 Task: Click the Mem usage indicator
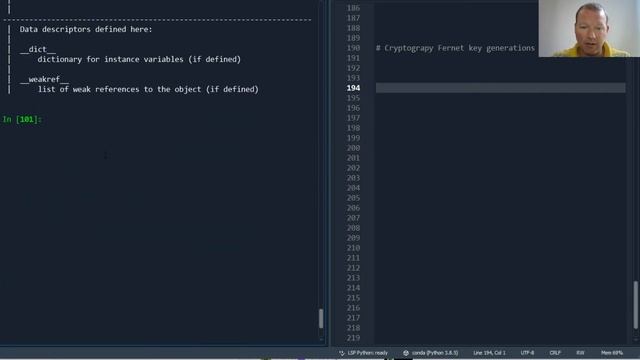612,353
